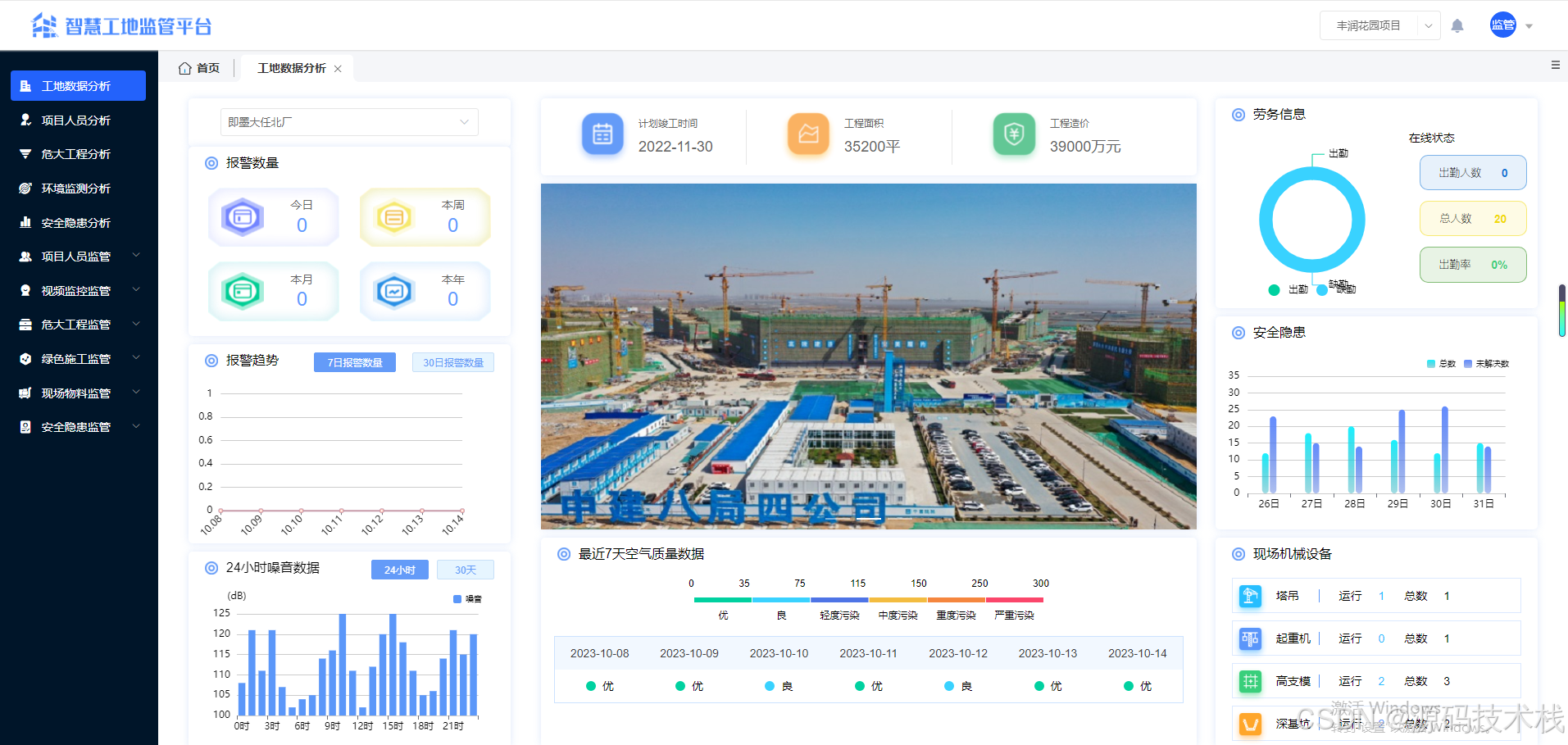Image resolution: width=1568 pixels, height=745 pixels.
Task: Click the 优 segment of air quality scale
Action: pyautogui.click(x=723, y=600)
